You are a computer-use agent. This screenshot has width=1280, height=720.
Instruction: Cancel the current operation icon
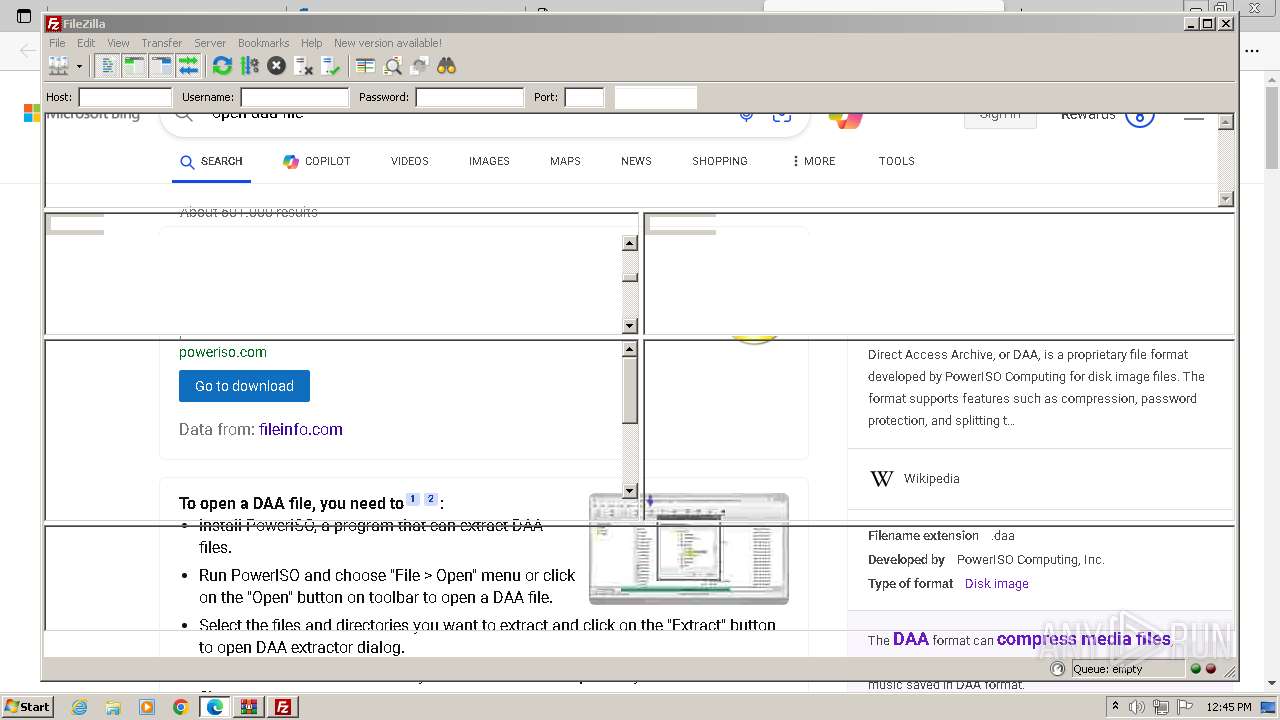click(276, 66)
